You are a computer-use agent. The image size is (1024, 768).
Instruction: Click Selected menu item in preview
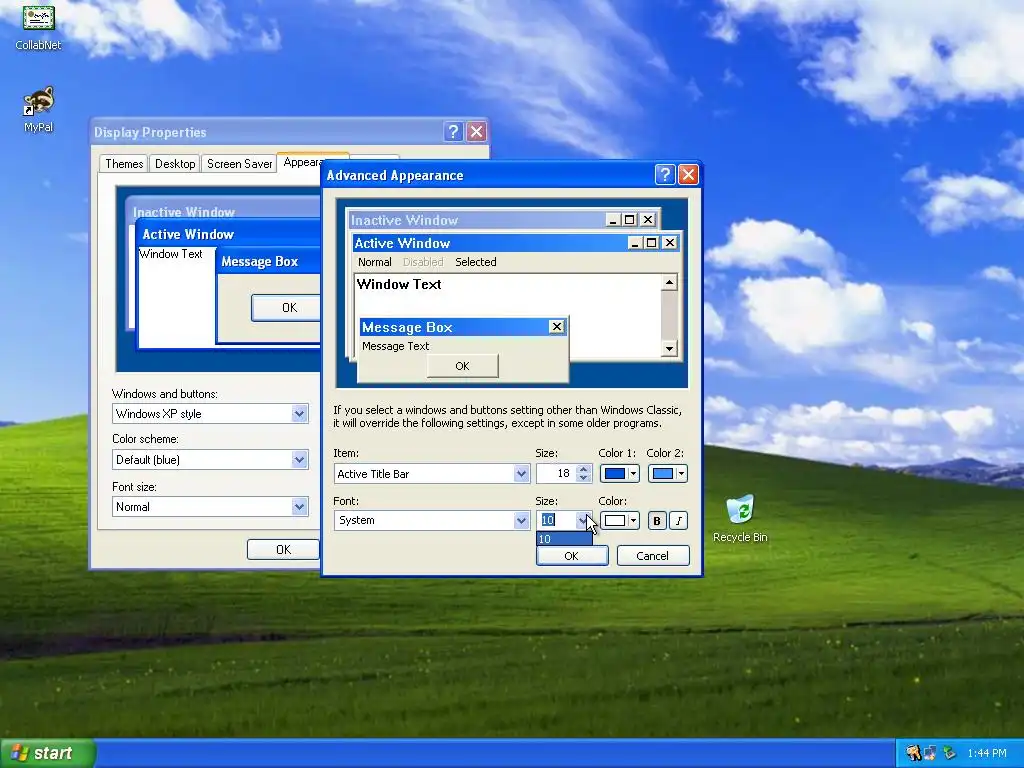pos(475,262)
